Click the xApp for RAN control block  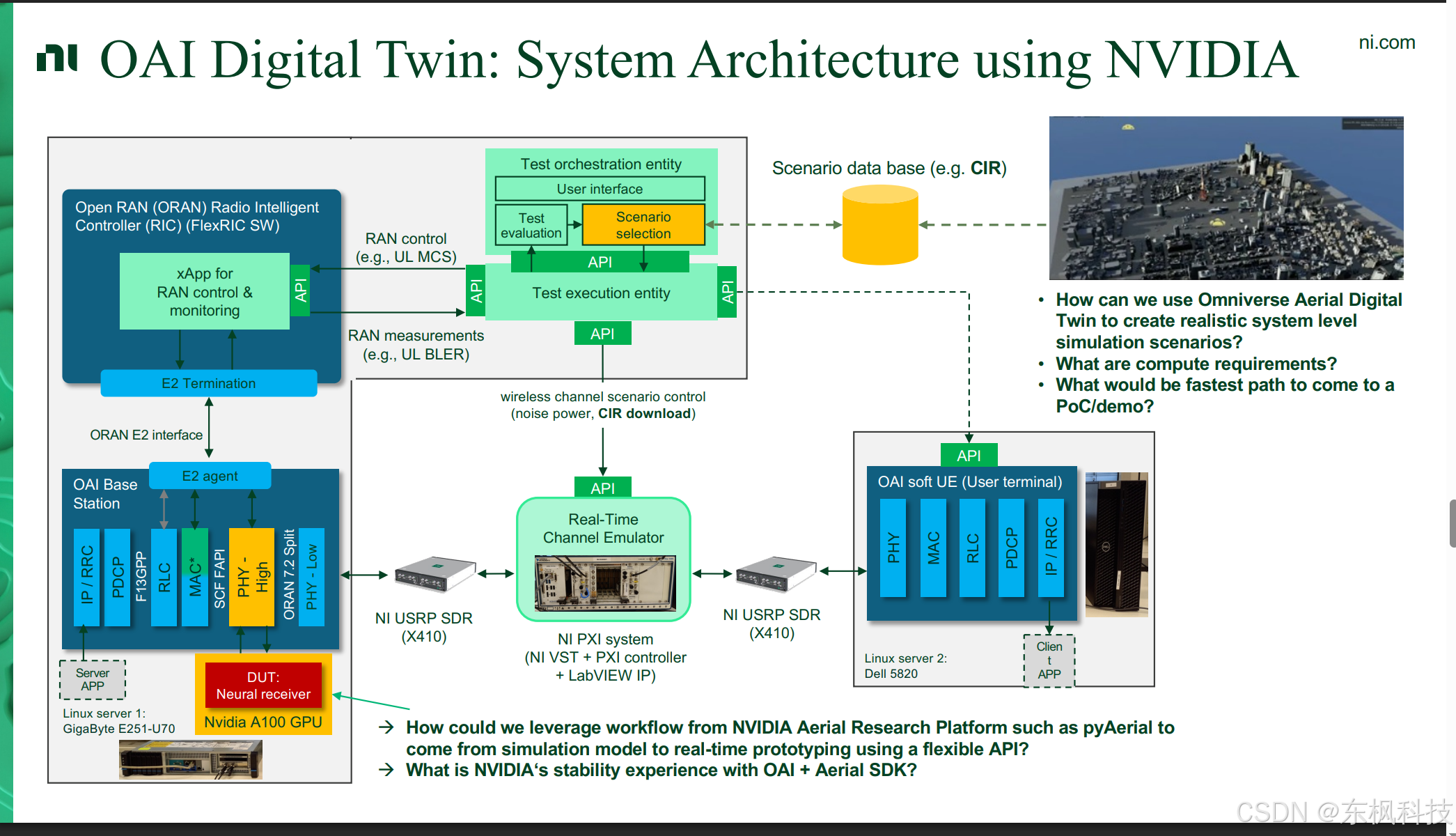click(x=204, y=292)
